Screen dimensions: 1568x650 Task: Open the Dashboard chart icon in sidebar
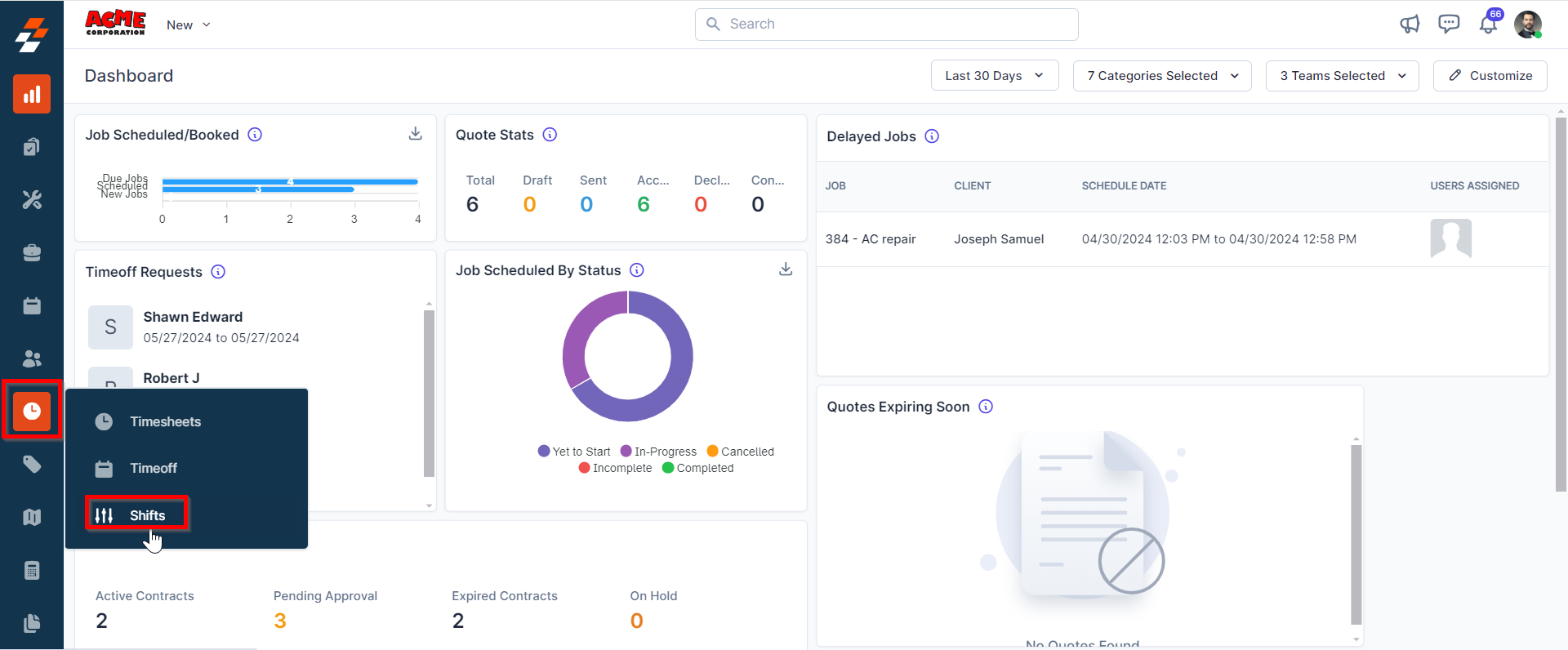(32, 95)
